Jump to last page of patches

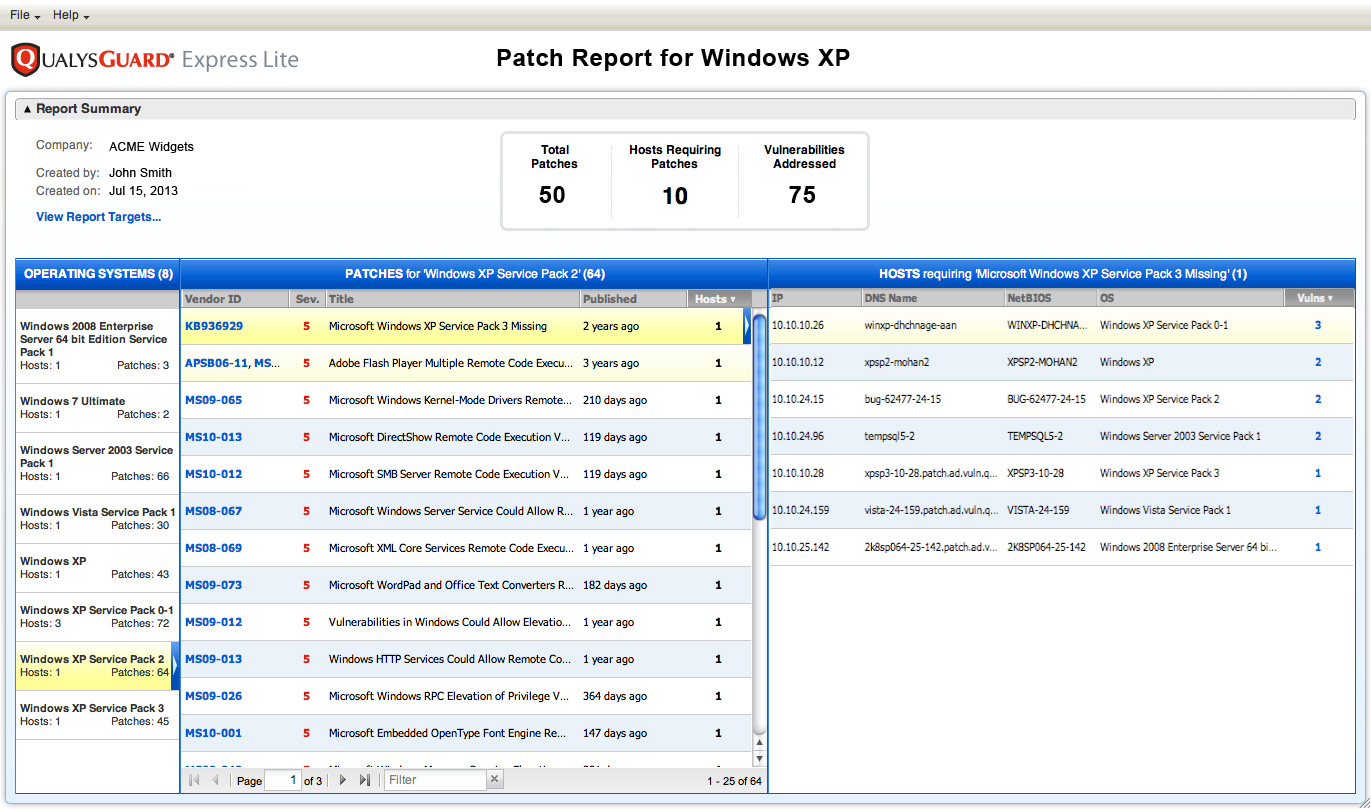365,780
